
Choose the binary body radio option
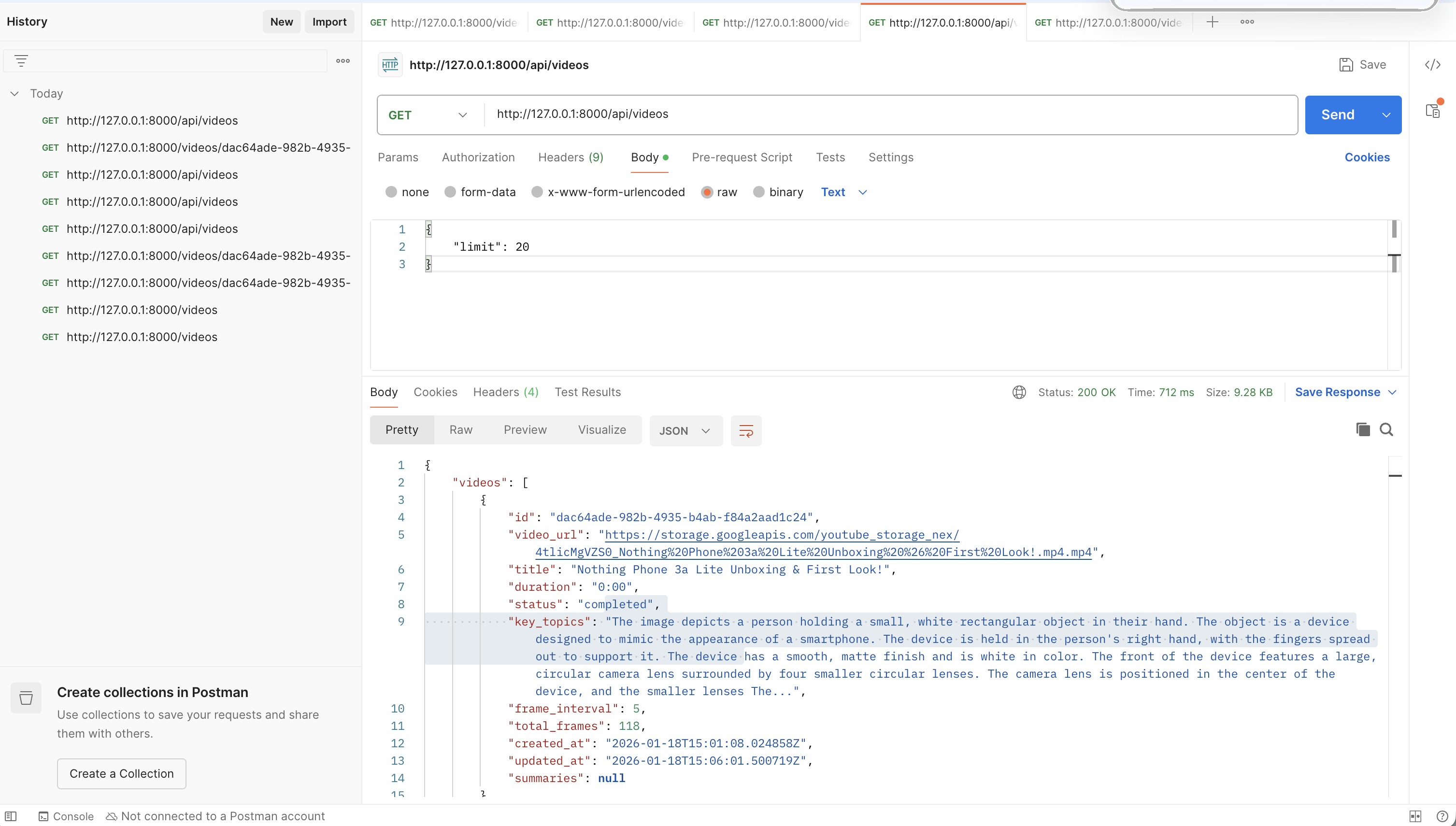pyautogui.click(x=758, y=192)
